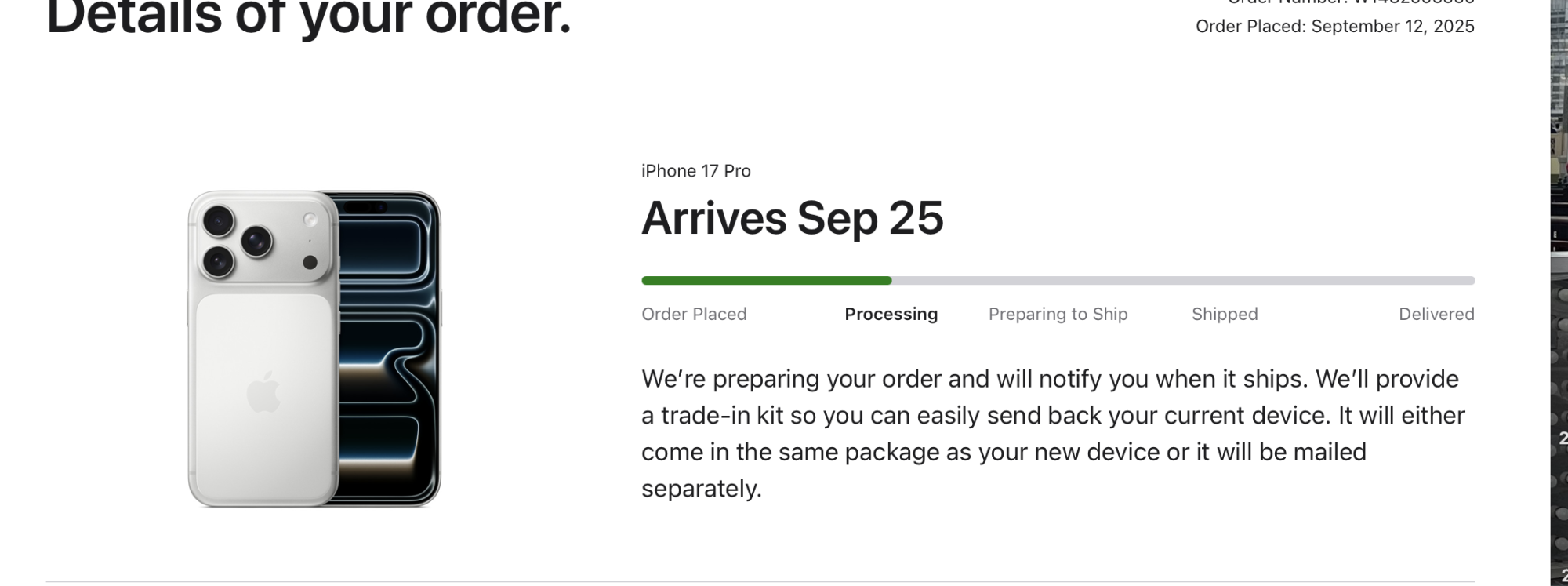
Task: Click the partially visible Order Number text
Action: [x=1350, y=2]
